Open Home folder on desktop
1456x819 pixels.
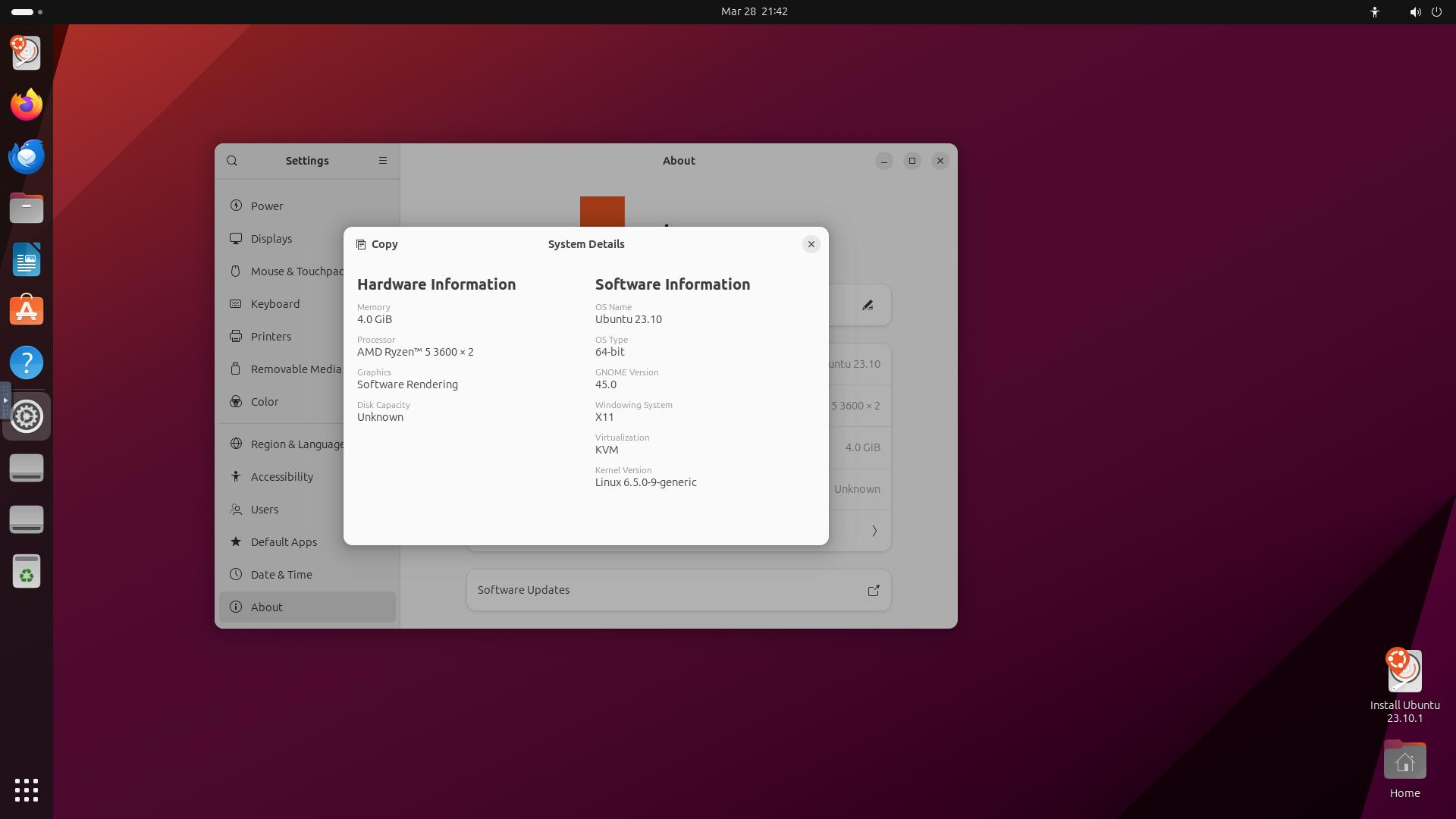click(x=1404, y=770)
